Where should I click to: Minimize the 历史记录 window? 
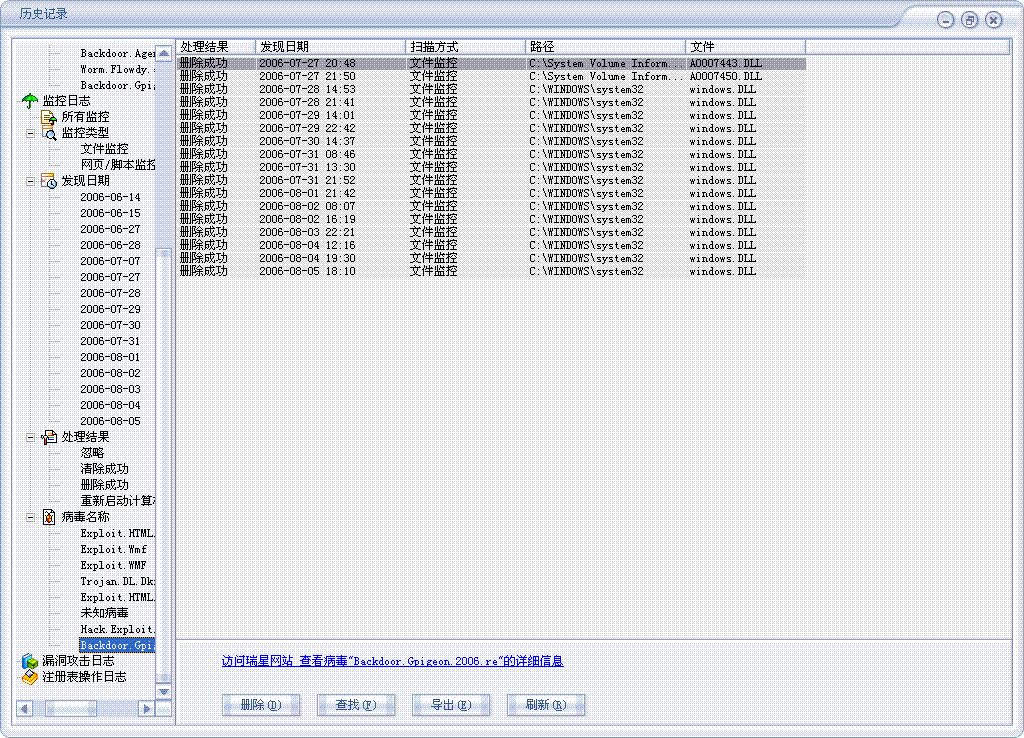coord(946,20)
